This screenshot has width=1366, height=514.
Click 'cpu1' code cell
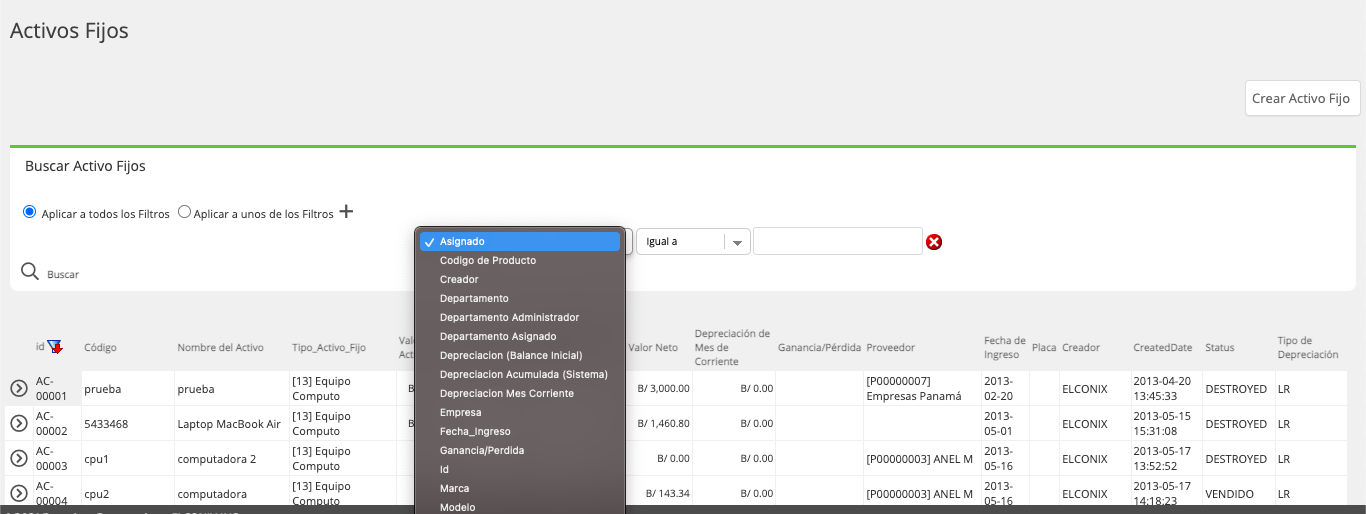pyautogui.click(x=96, y=459)
